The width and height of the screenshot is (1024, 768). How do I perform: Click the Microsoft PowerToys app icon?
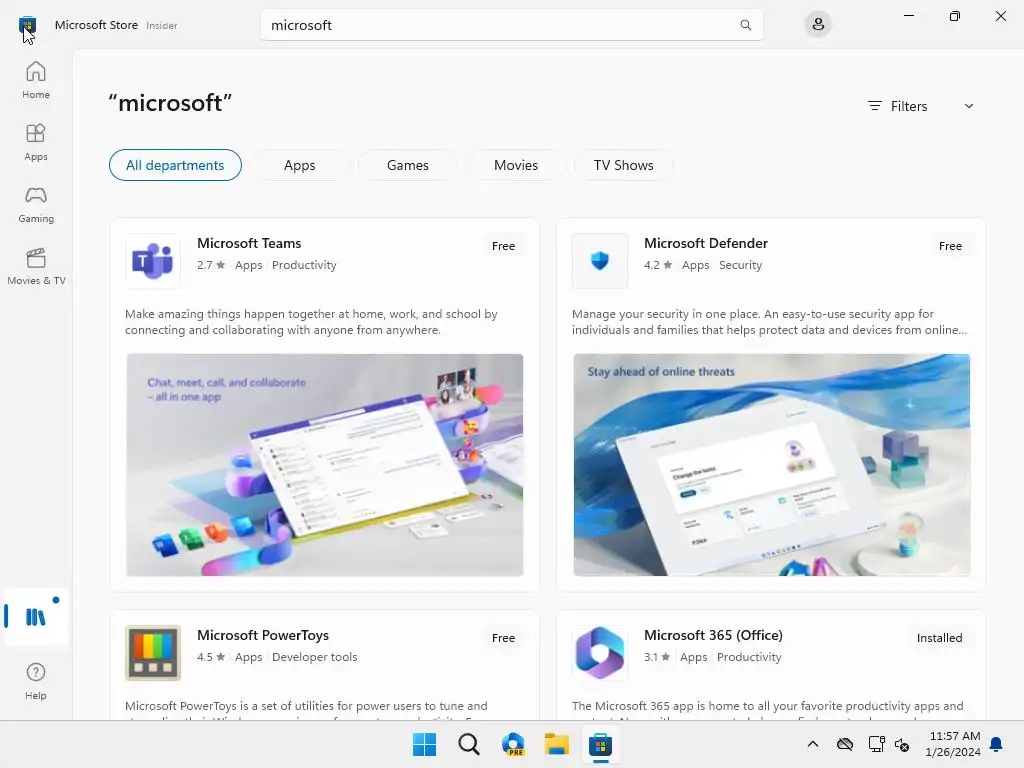(153, 652)
